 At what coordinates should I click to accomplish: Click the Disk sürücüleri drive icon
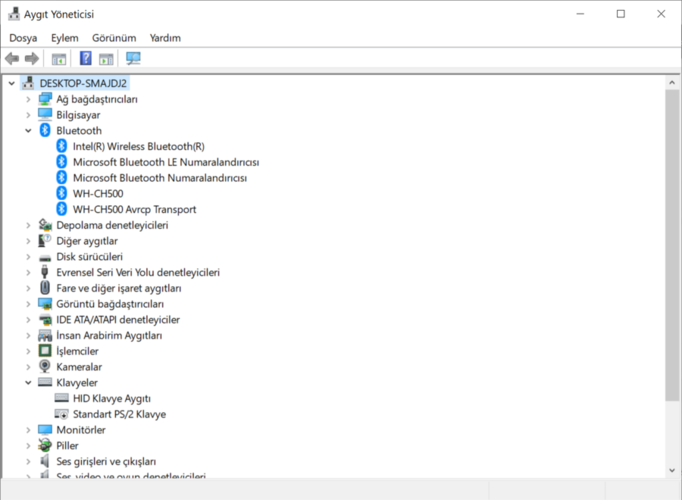[x=45, y=257]
